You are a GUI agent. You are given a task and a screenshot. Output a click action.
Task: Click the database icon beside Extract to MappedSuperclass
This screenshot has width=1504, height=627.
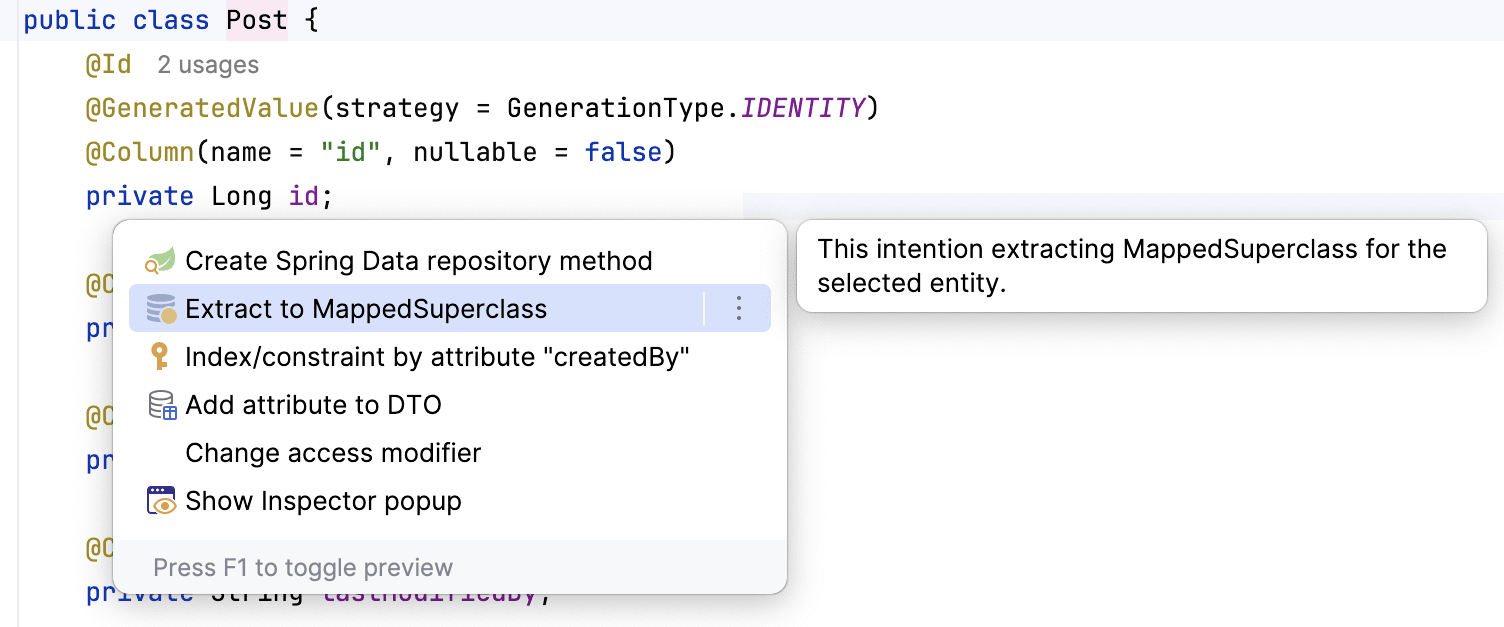point(160,309)
